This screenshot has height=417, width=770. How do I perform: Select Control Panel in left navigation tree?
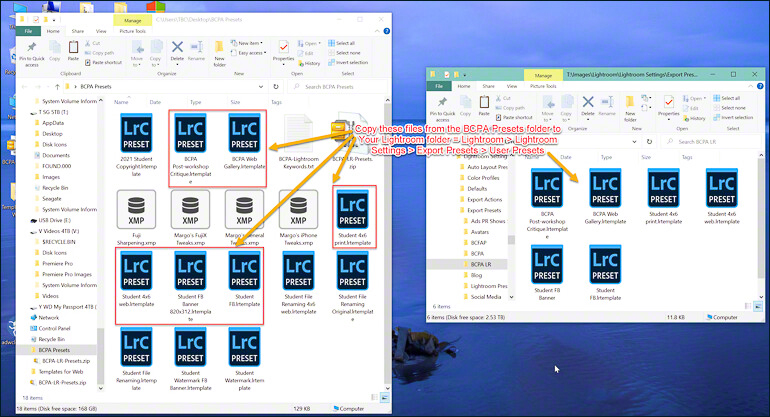[54, 329]
